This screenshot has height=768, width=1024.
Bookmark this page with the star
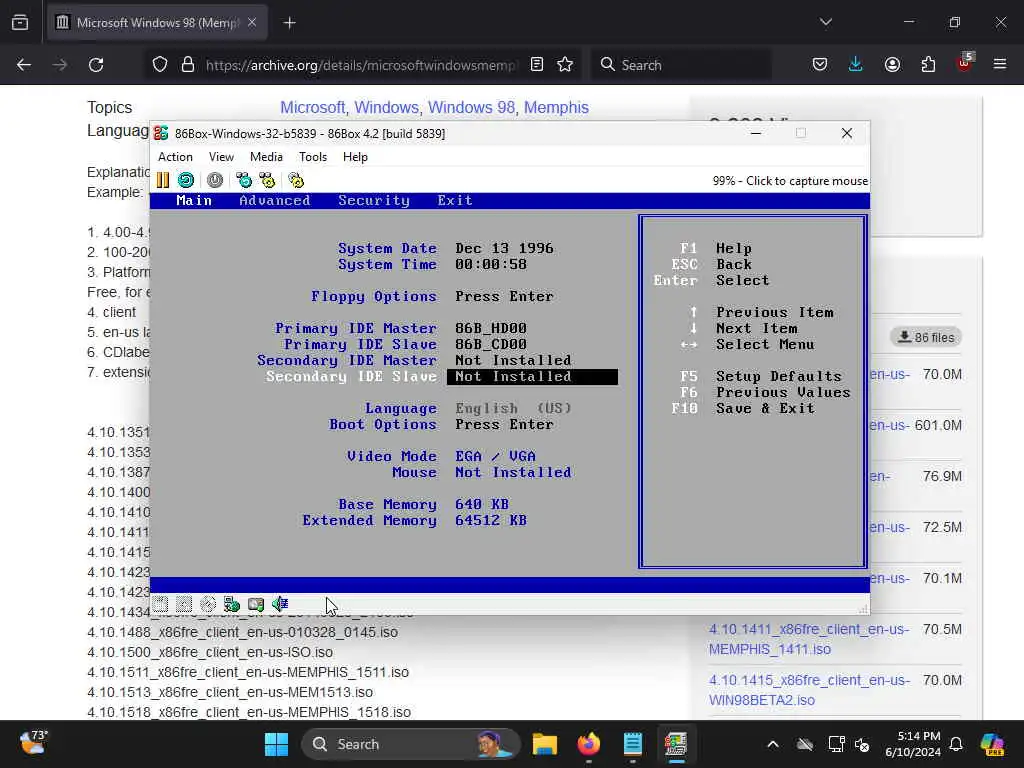[x=565, y=65]
